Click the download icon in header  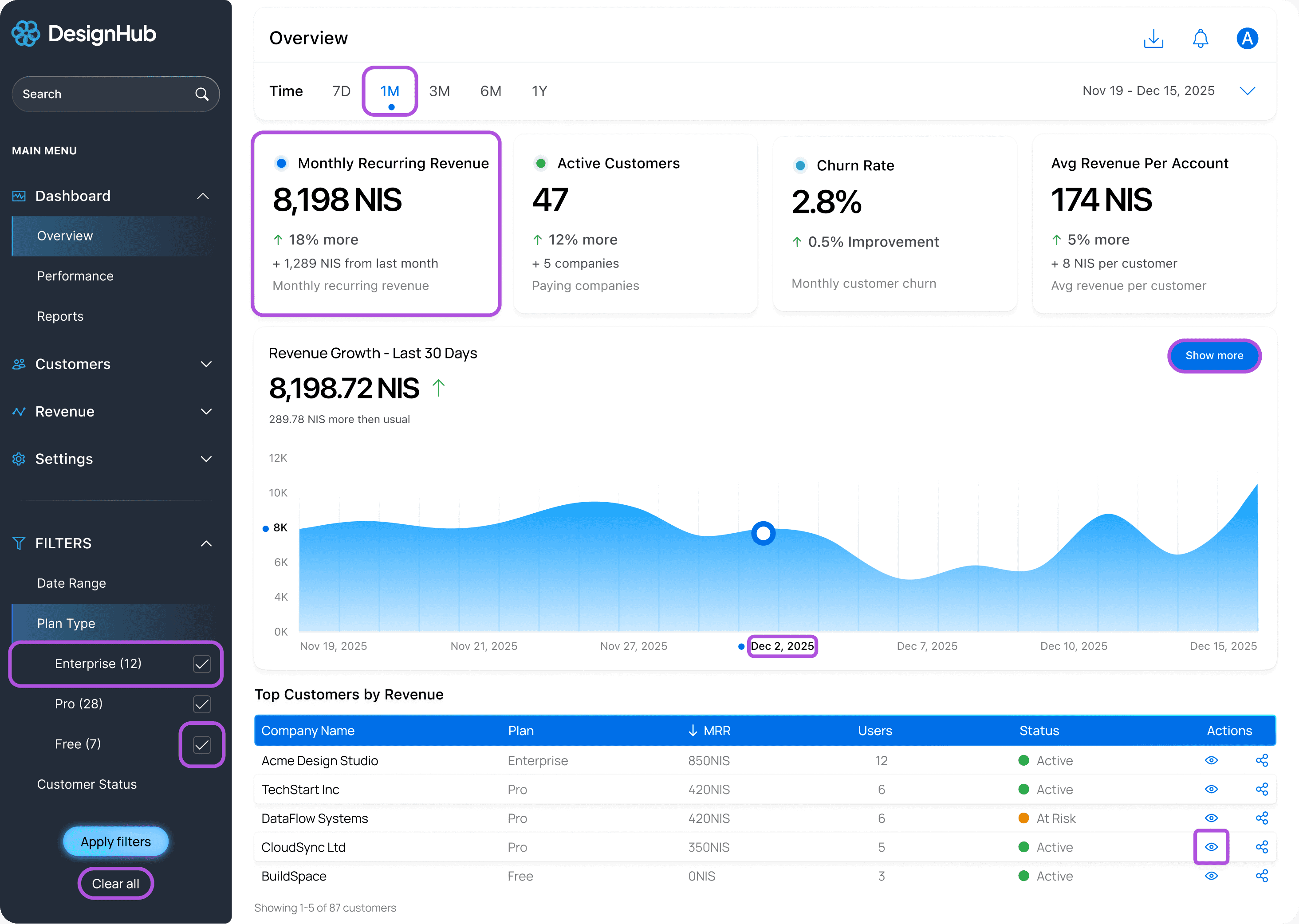coord(1153,39)
